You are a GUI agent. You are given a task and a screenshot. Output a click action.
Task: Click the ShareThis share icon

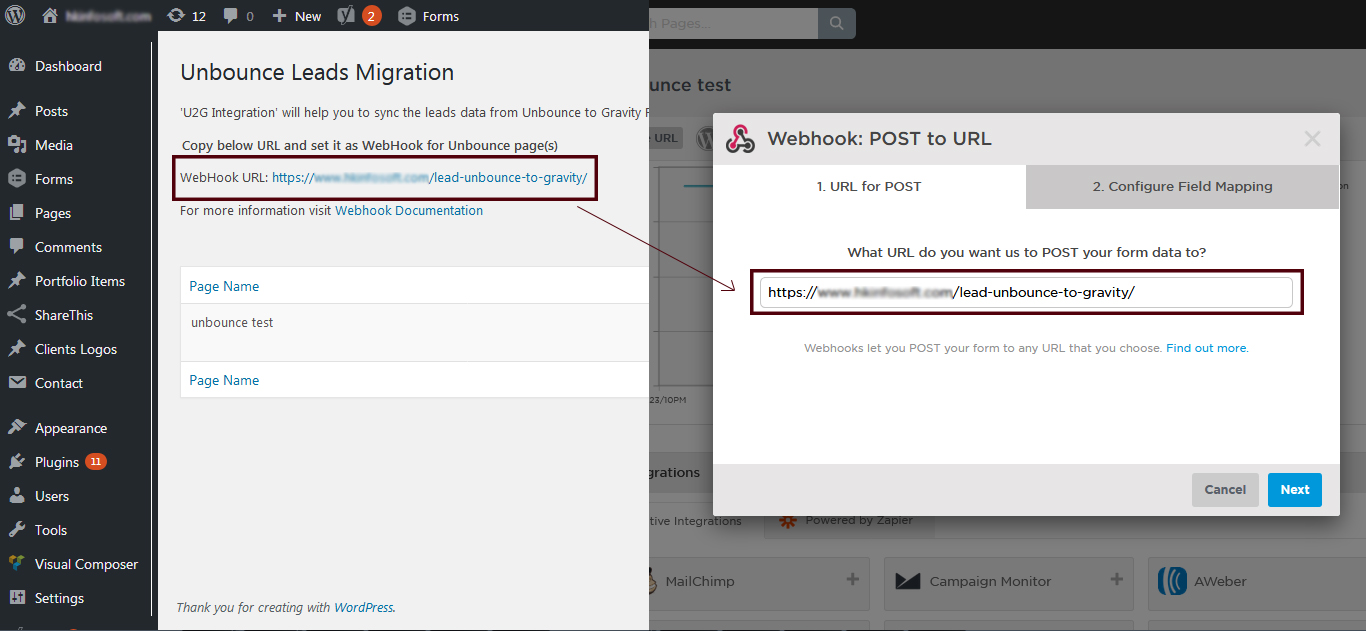tap(17, 315)
